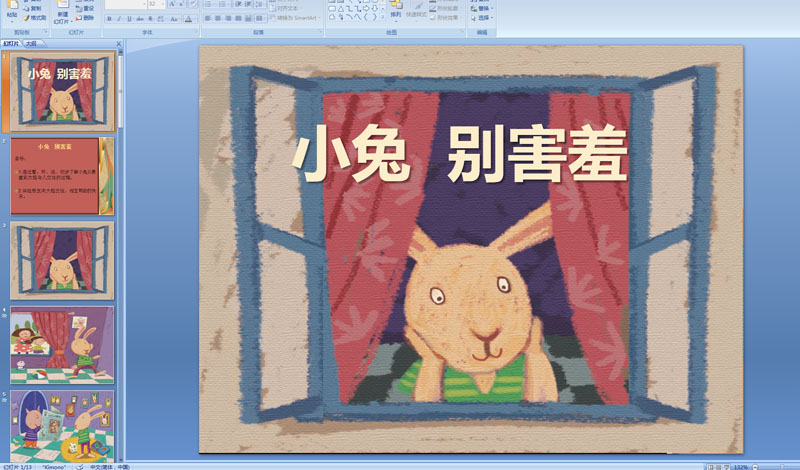Open the Character Spacing (AV) menu
Image resolution: width=800 pixels, height=470 pixels.
click(161, 19)
